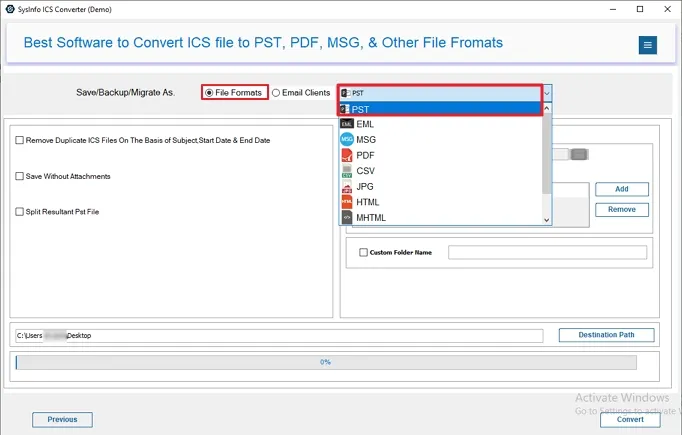The height and width of the screenshot is (435, 682).
Task: Select the Email Clients radio button
Action: 275,93
